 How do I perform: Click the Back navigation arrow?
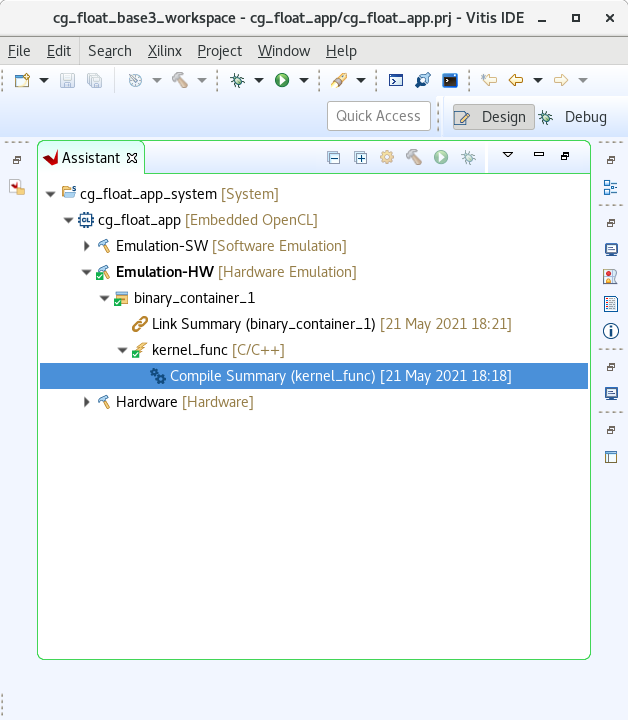[x=516, y=80]
